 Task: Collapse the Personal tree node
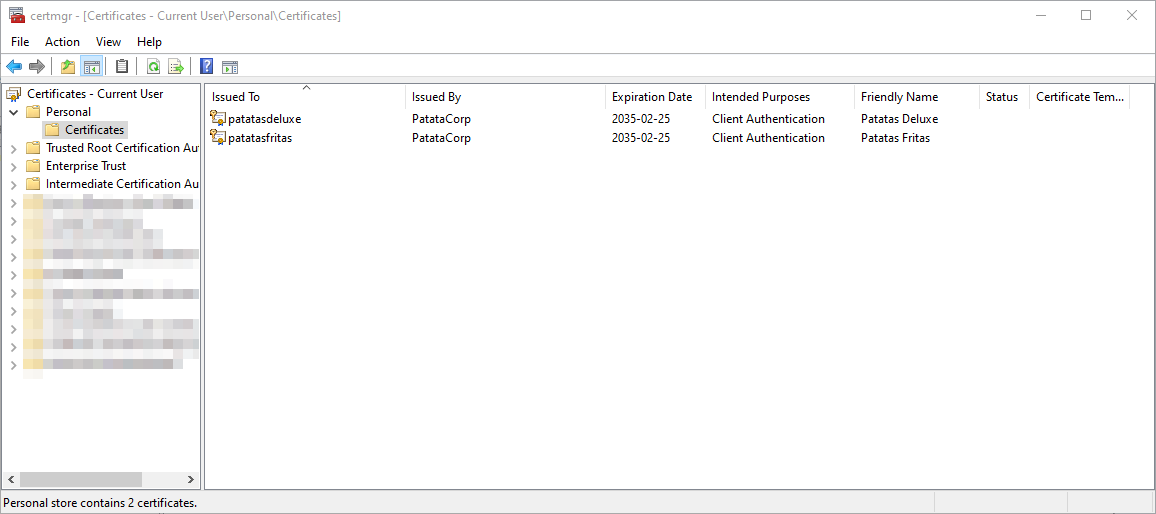14,112
